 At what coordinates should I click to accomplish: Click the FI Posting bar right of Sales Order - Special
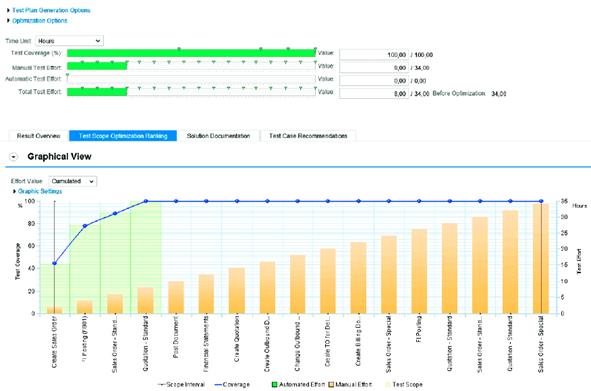[419, 271]
